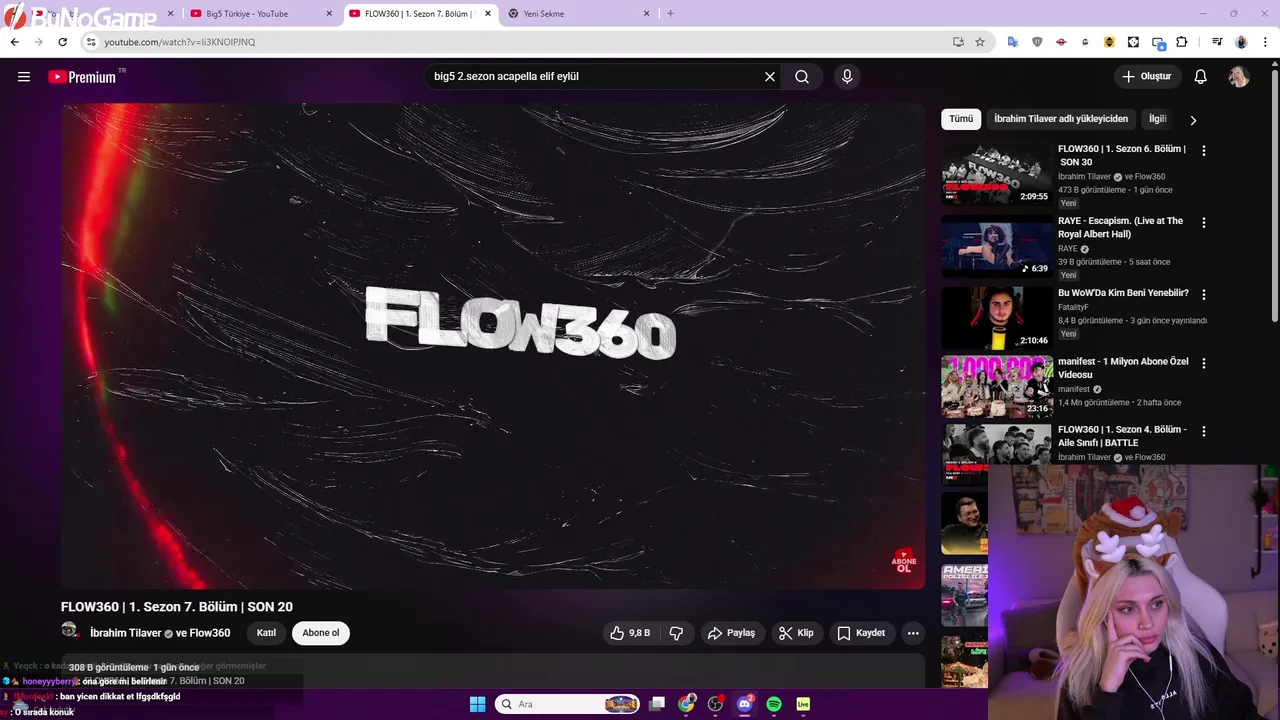
Task: Open Chrome from the taskbar
Action: 686,704
